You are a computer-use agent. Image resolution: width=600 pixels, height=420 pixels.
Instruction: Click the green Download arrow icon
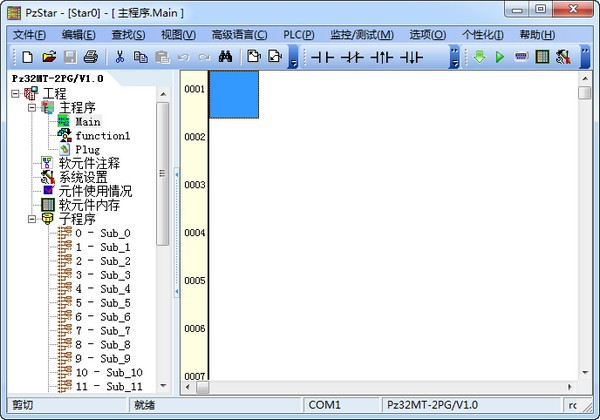coord(479,57)
